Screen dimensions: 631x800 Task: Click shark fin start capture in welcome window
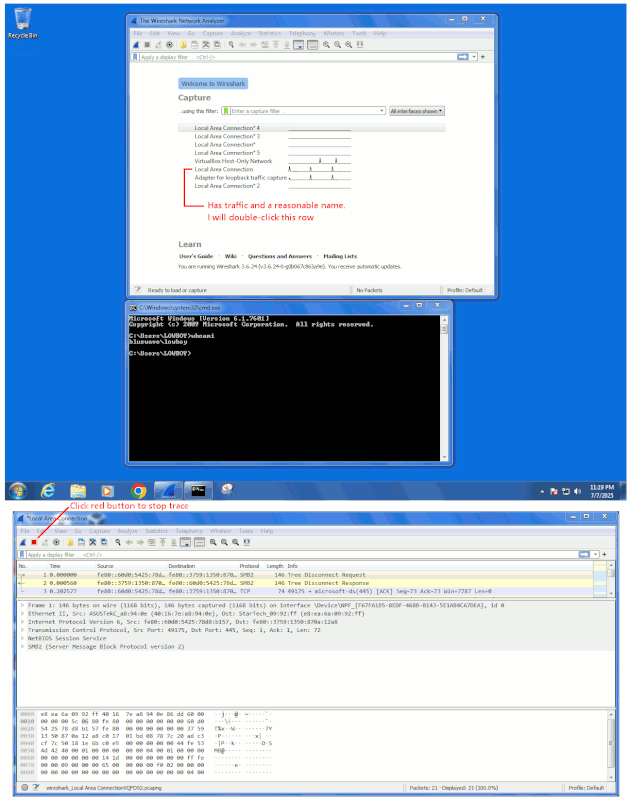136,45
